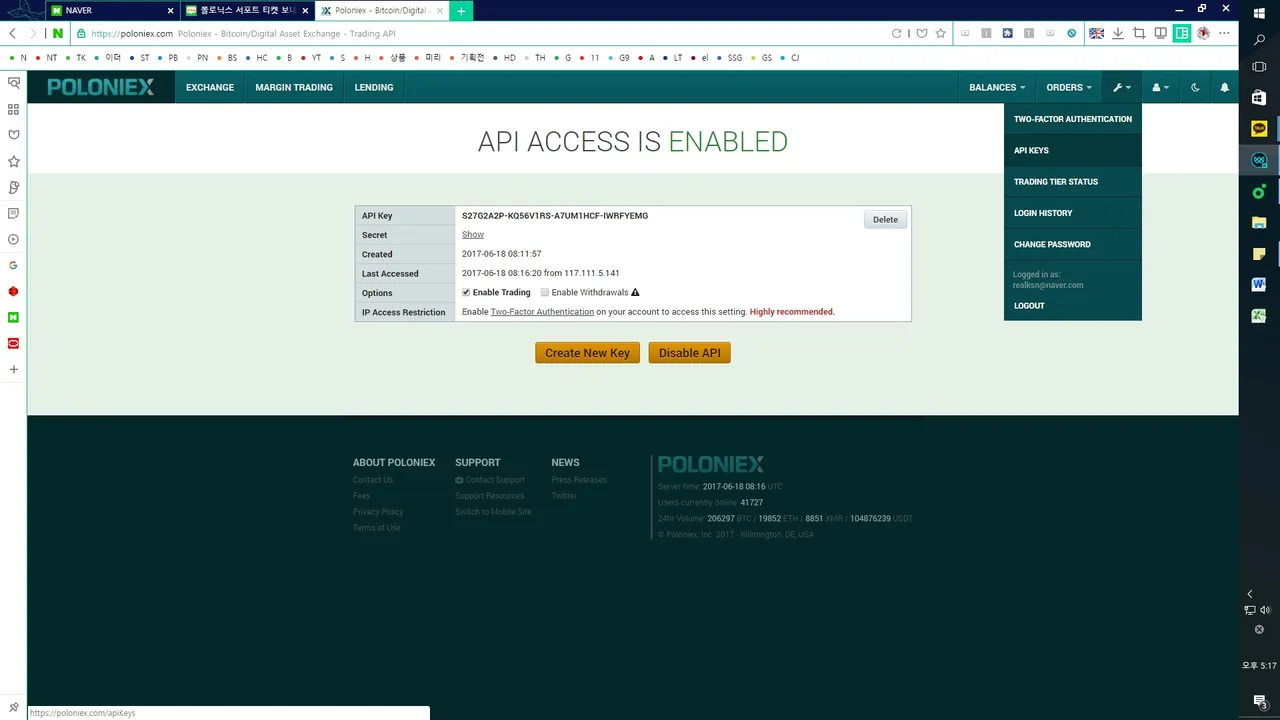
Task: Open Two-Factor Authentication link in table
Action: coord(542,312)
